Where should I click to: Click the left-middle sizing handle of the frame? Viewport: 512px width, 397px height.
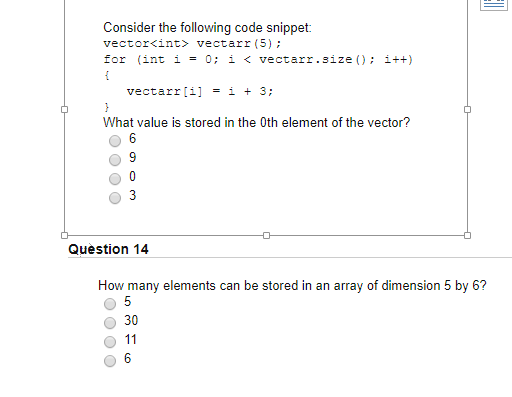65,109
